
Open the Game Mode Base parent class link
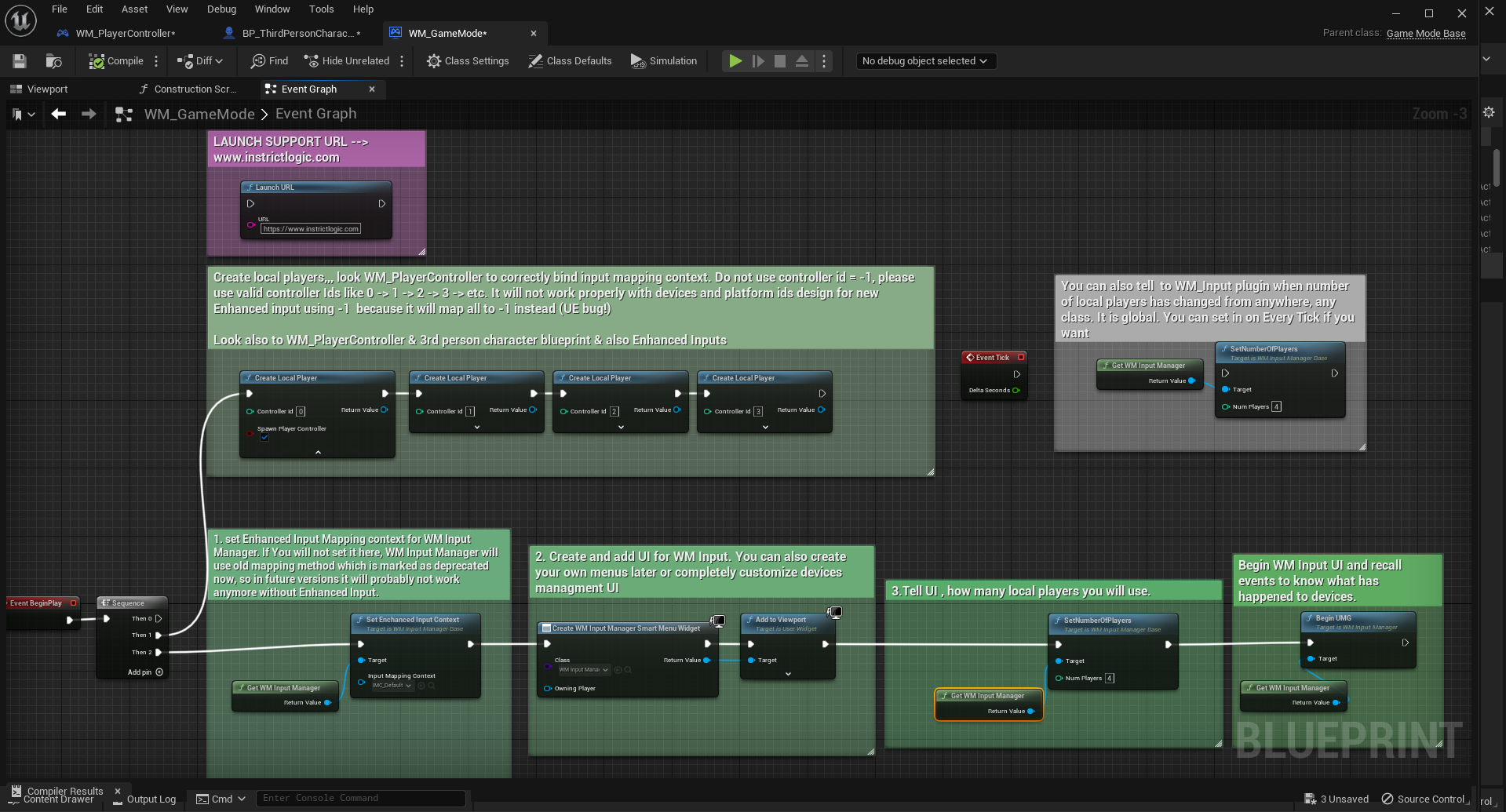point(1425,33)
